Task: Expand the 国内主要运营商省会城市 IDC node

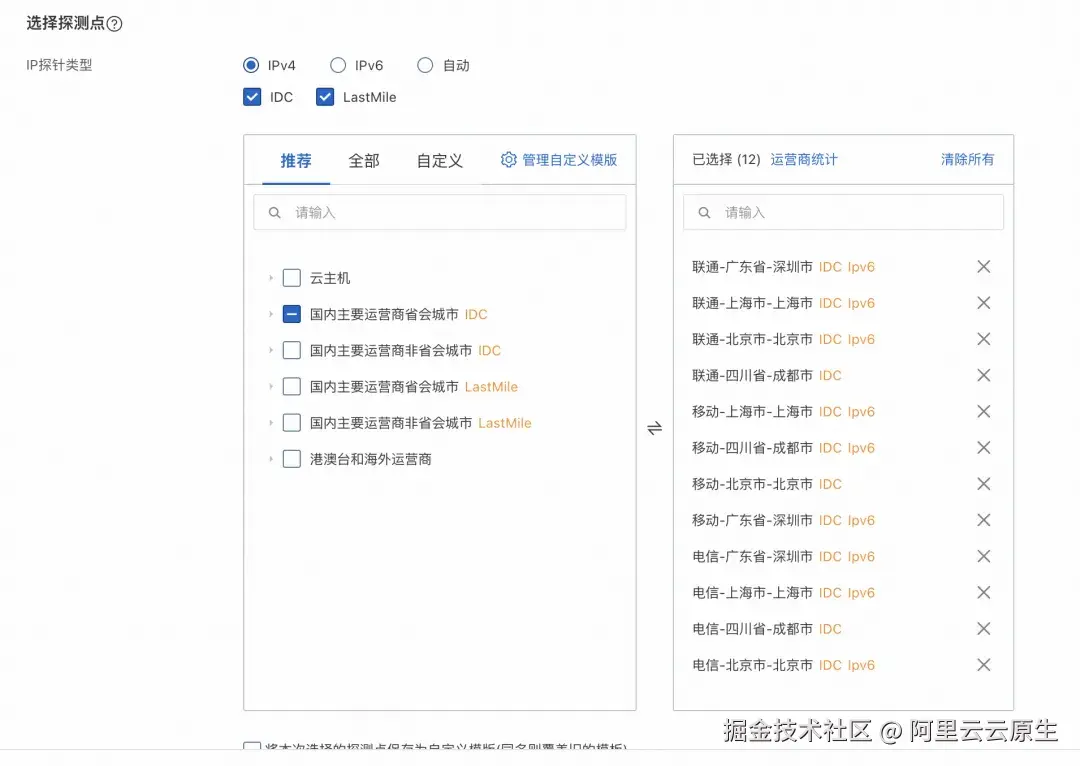Action: click(x=268, y=313)
